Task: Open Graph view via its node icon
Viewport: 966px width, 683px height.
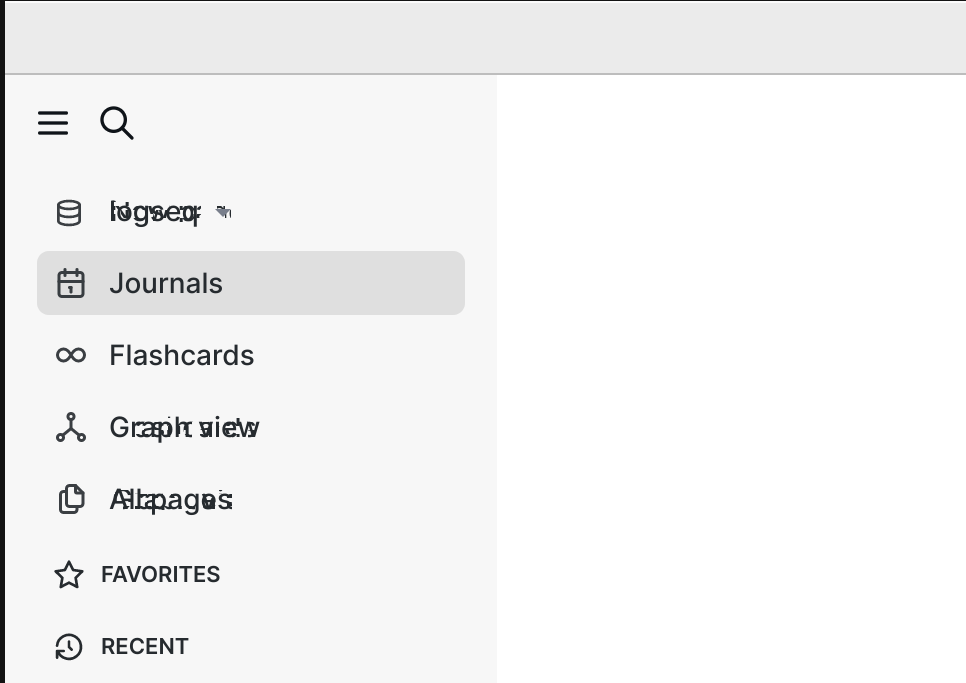Action: pyautogui.click(x=70, y=427)
